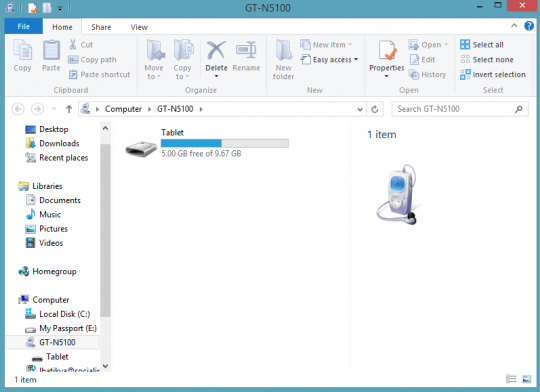The height and width of the screenshot is (392, 540).
Task: Click the Tablet storage usage bar
Action: coord(225,143)
